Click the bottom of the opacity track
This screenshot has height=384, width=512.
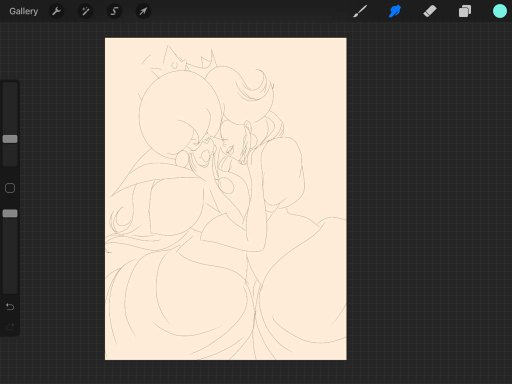coord(10,289)
